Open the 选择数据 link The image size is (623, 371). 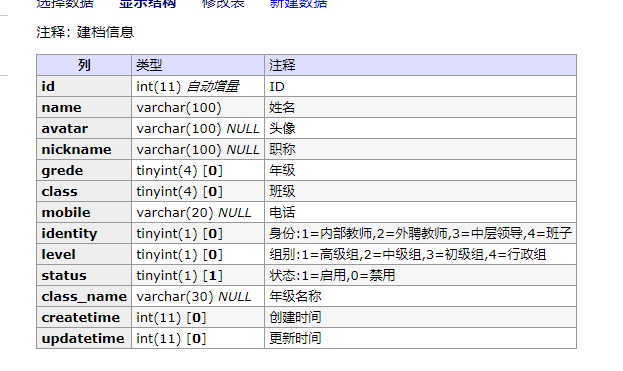(65, 4)
